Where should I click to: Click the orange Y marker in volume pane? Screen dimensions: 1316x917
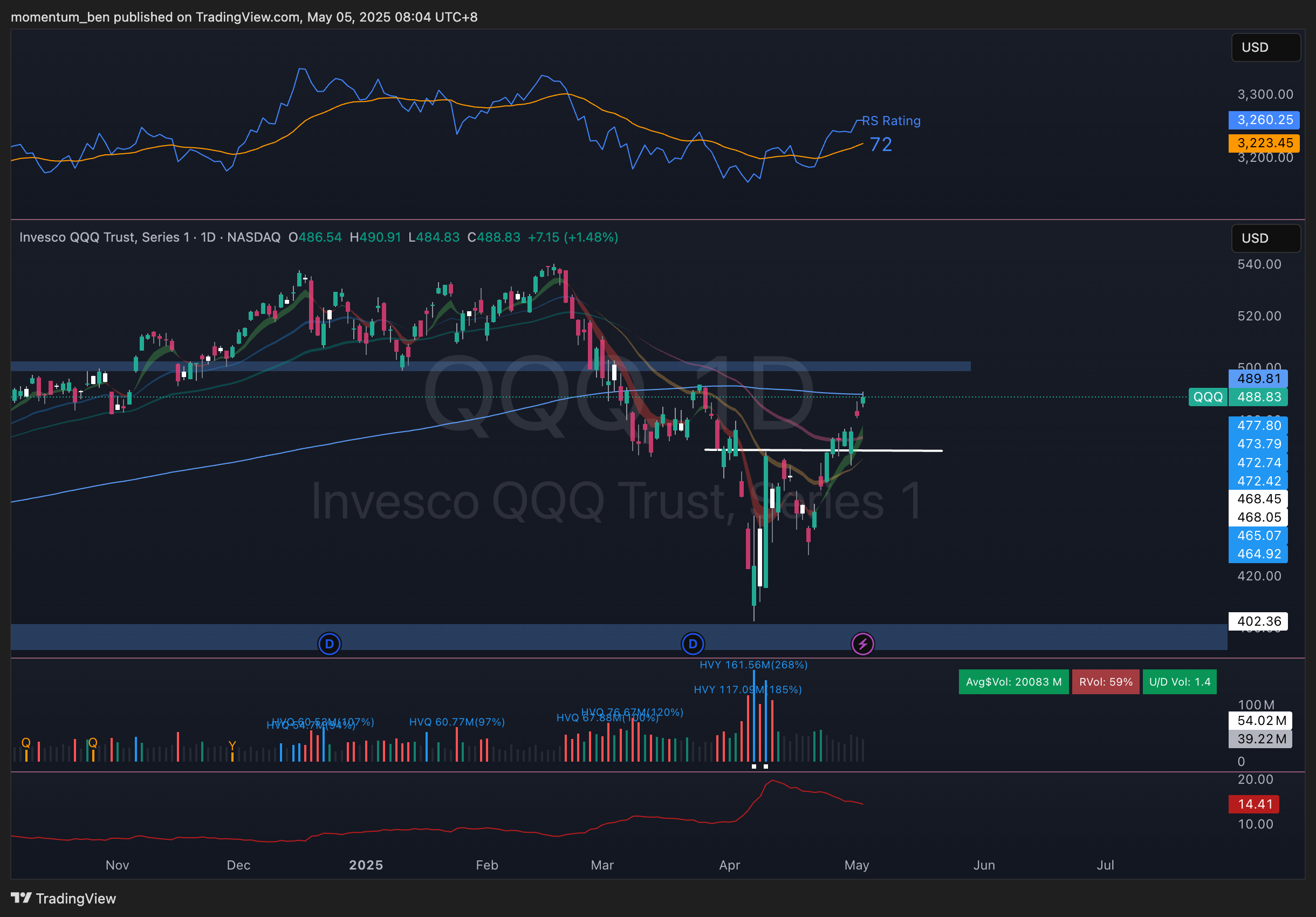[x=232, y=745]
